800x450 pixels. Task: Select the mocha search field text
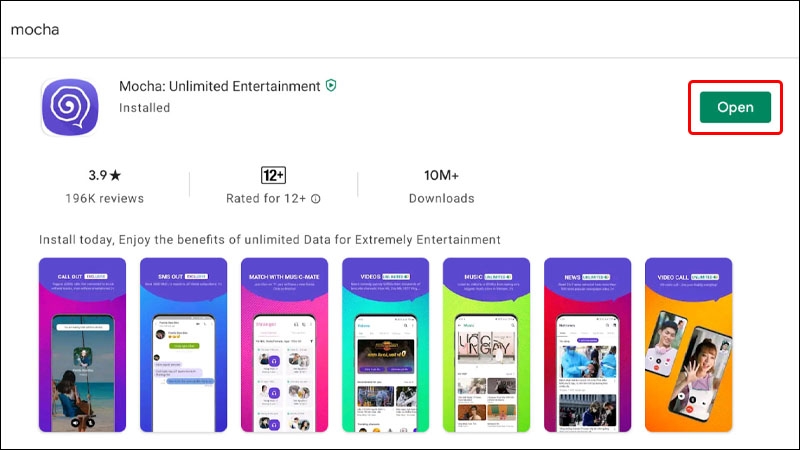coord(35,30)
